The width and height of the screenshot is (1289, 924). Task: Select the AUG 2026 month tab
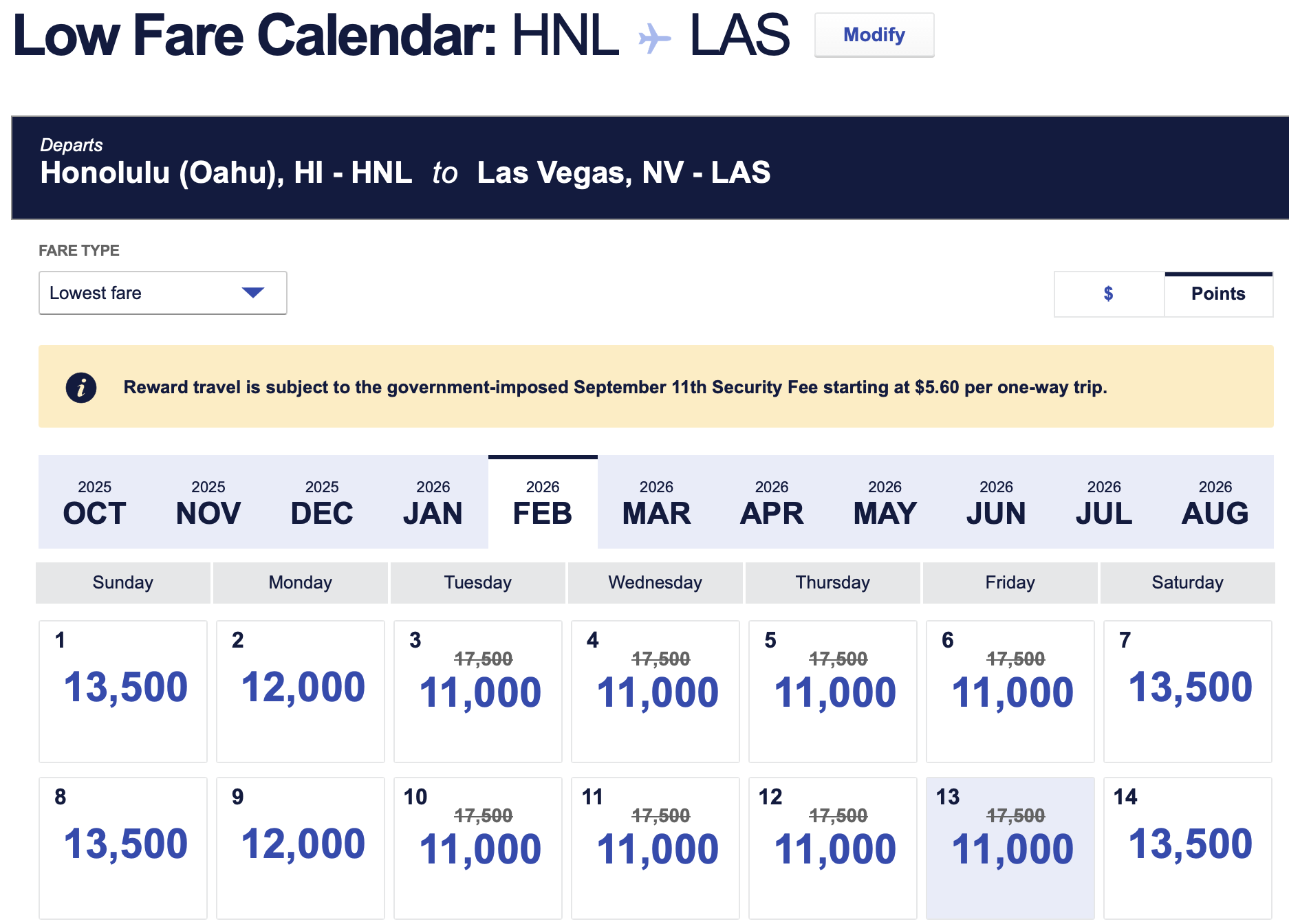1215,503
